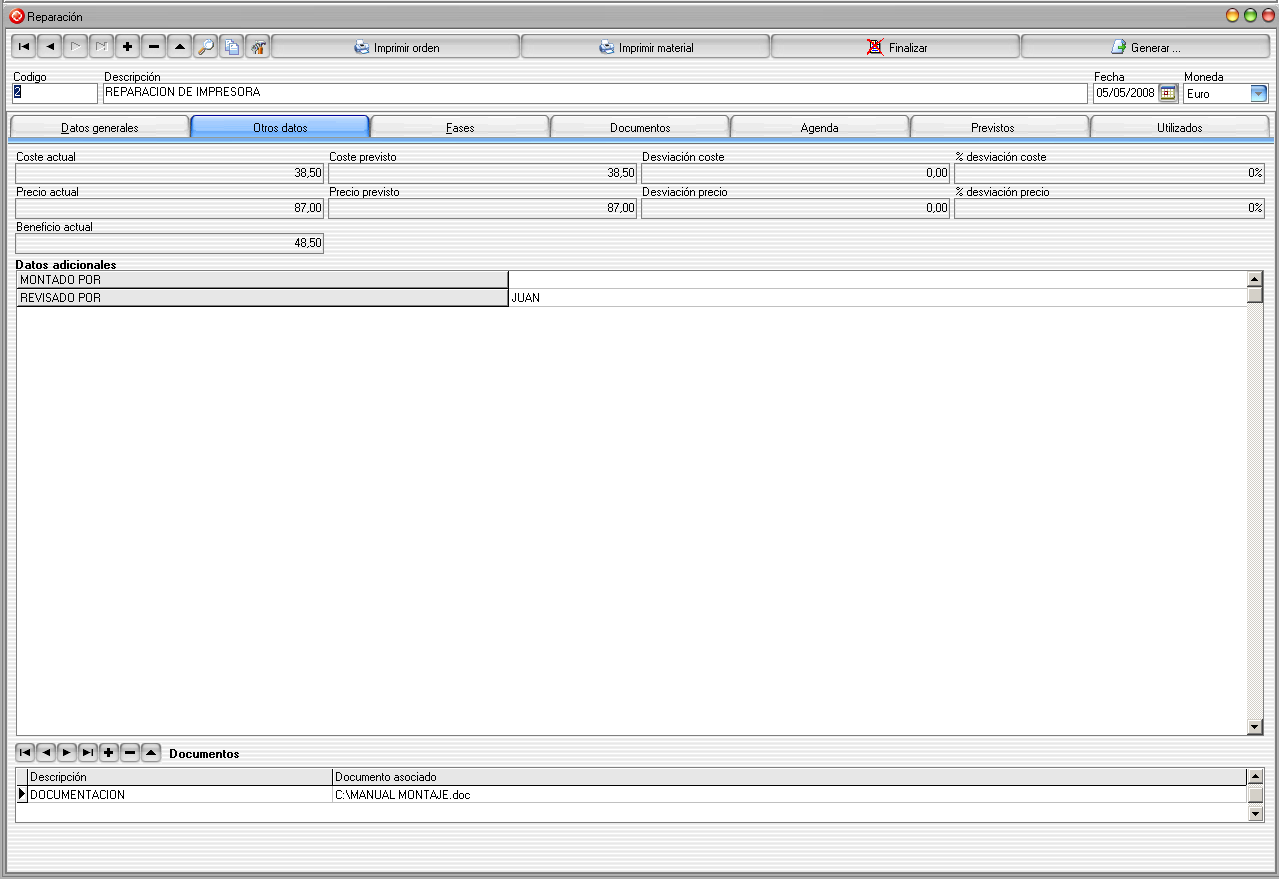Click the Descripción text field
Screen dimensions: 1279x879
point(595,93)
